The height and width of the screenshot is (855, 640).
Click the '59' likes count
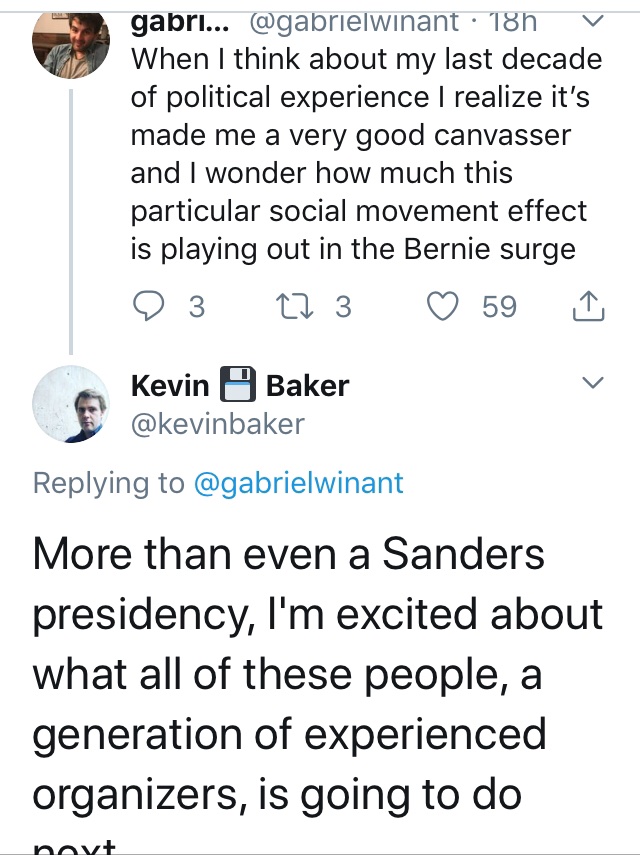(x=499, y=306)
